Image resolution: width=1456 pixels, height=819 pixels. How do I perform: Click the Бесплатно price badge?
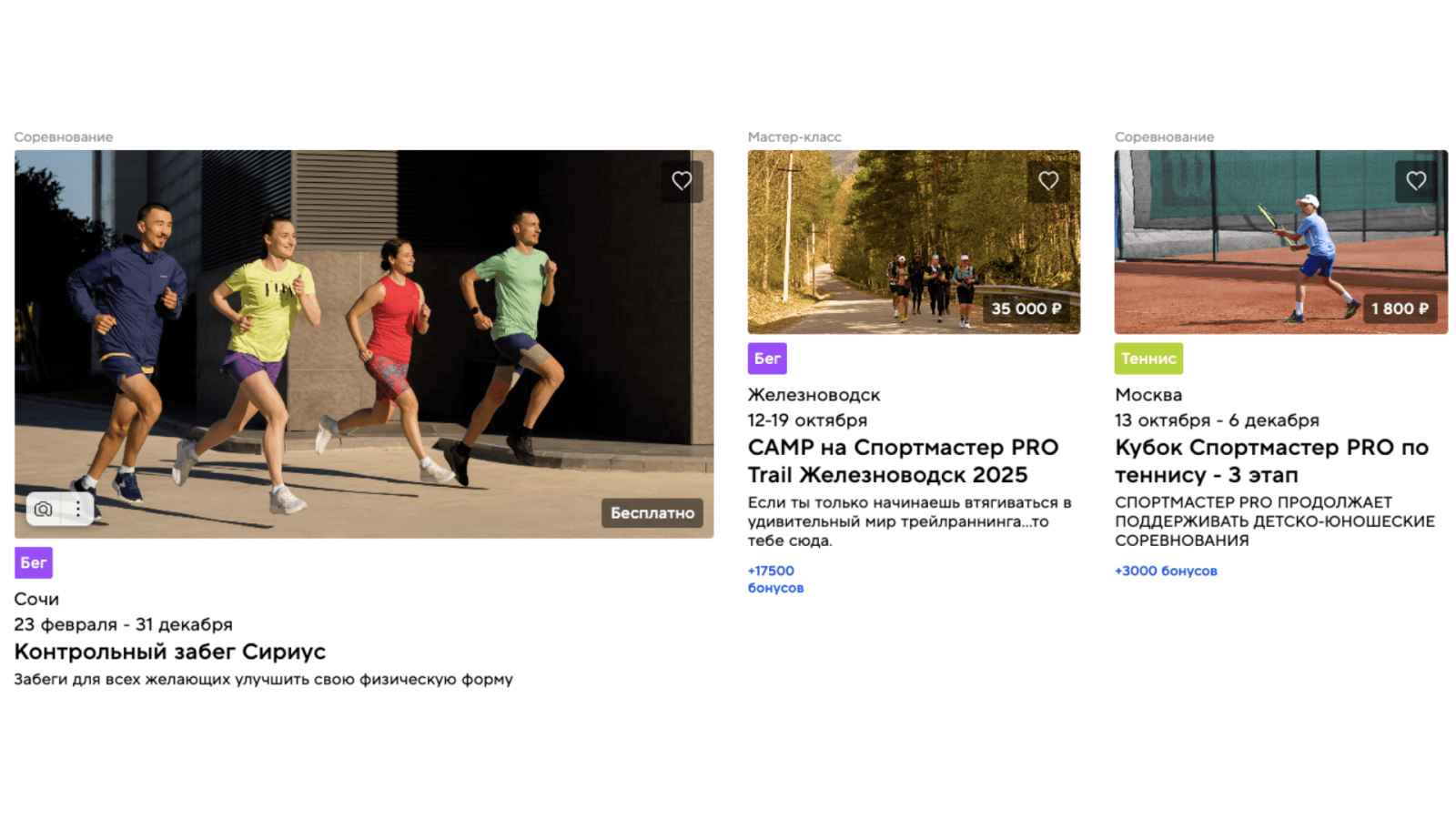pos(652,513)
